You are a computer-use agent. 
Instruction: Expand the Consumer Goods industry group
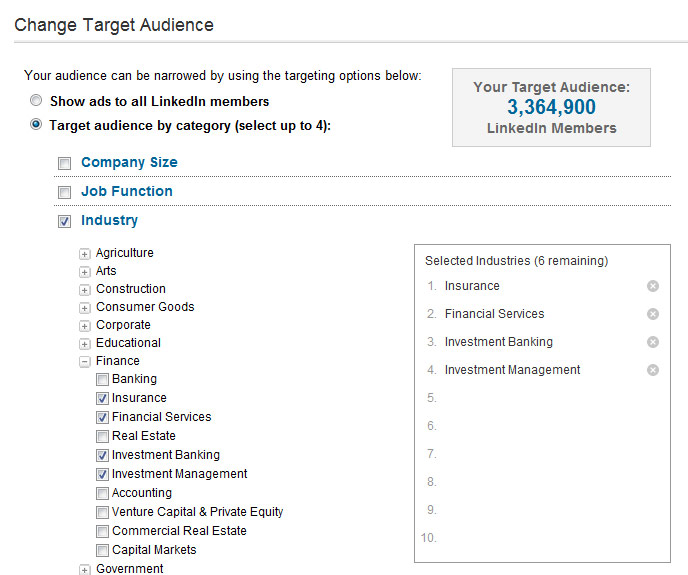click(x=85, y=308)
